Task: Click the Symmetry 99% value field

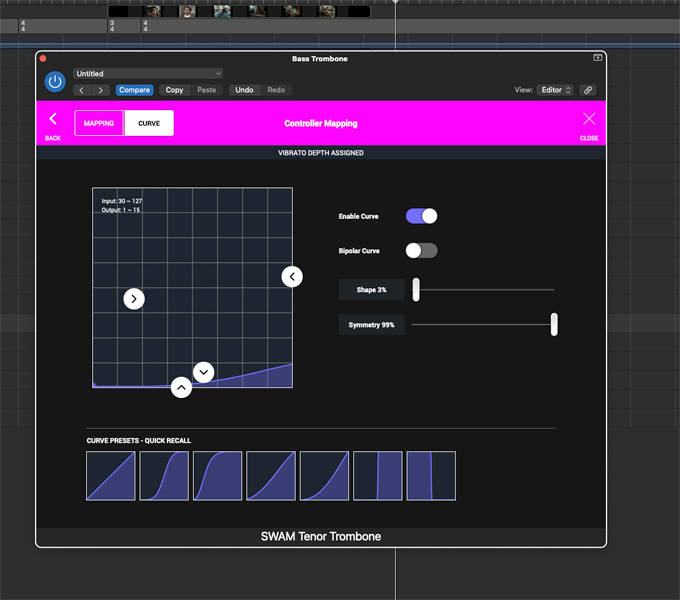Action: [371, 325]
